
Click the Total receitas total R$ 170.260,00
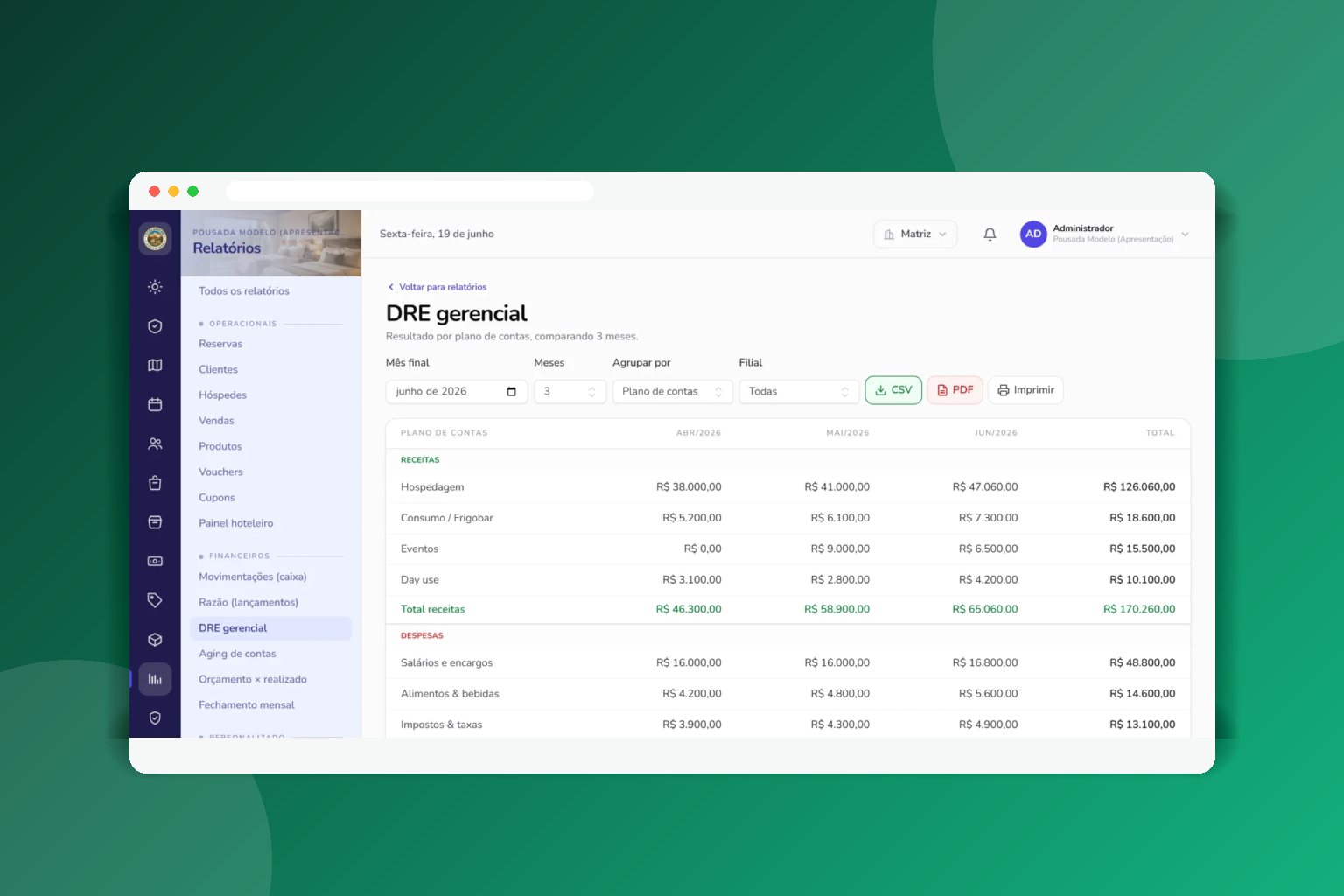point(1139,609)
